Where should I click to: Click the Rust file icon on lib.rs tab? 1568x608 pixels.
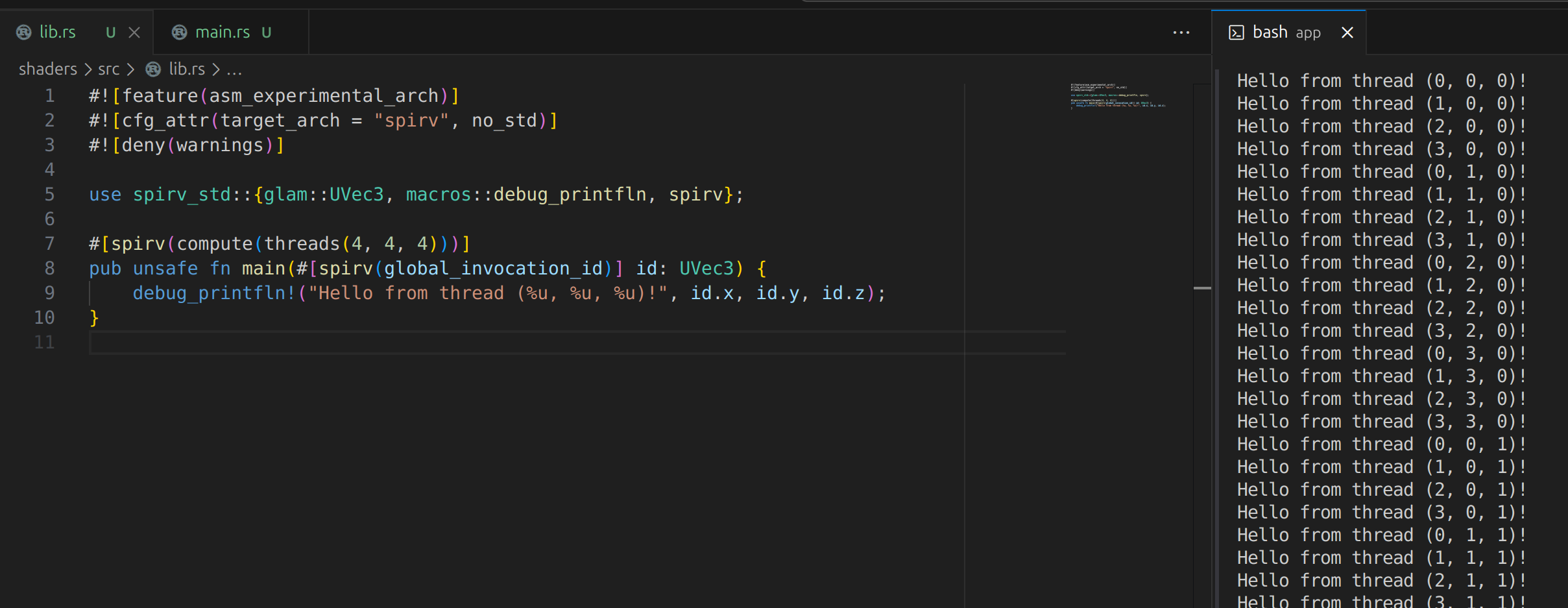point(24,32)
